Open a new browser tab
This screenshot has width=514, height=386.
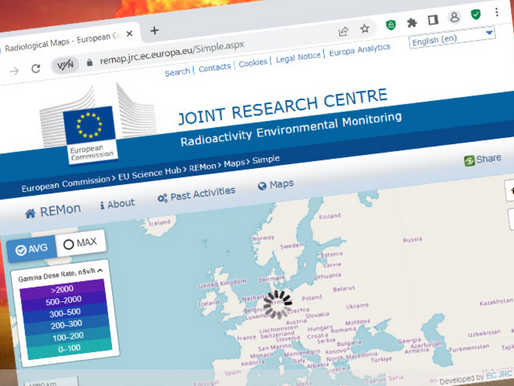[x=154, y=31]
